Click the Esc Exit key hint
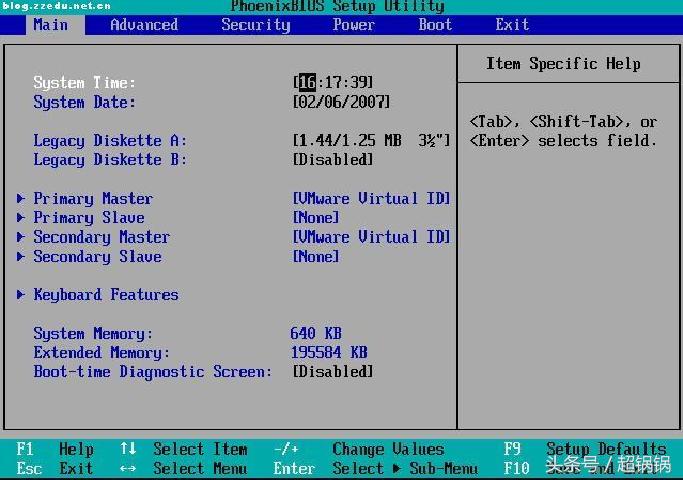The image size is (683, 480). point(55,468)
